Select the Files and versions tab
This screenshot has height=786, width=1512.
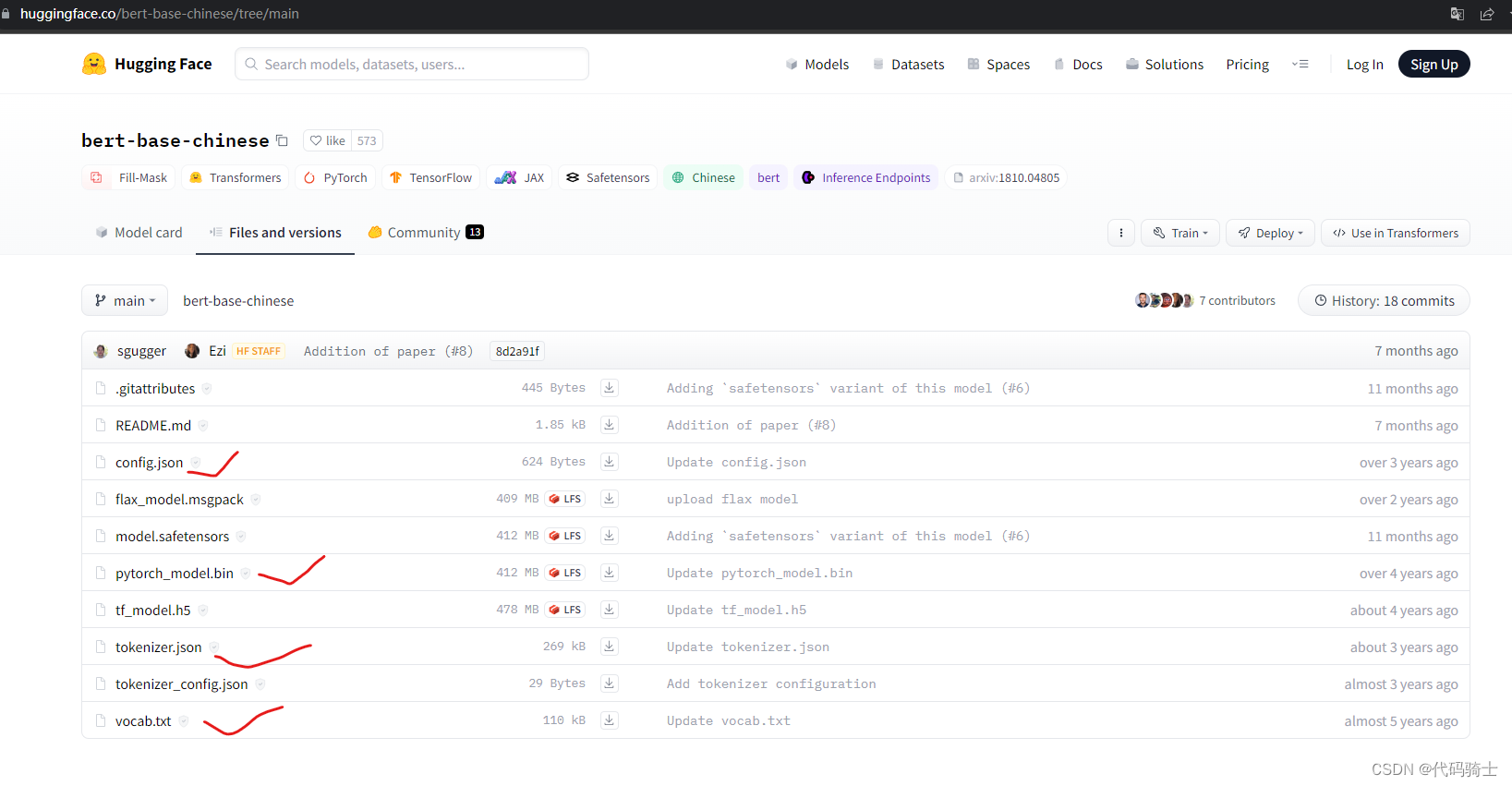tap(275, 233)
